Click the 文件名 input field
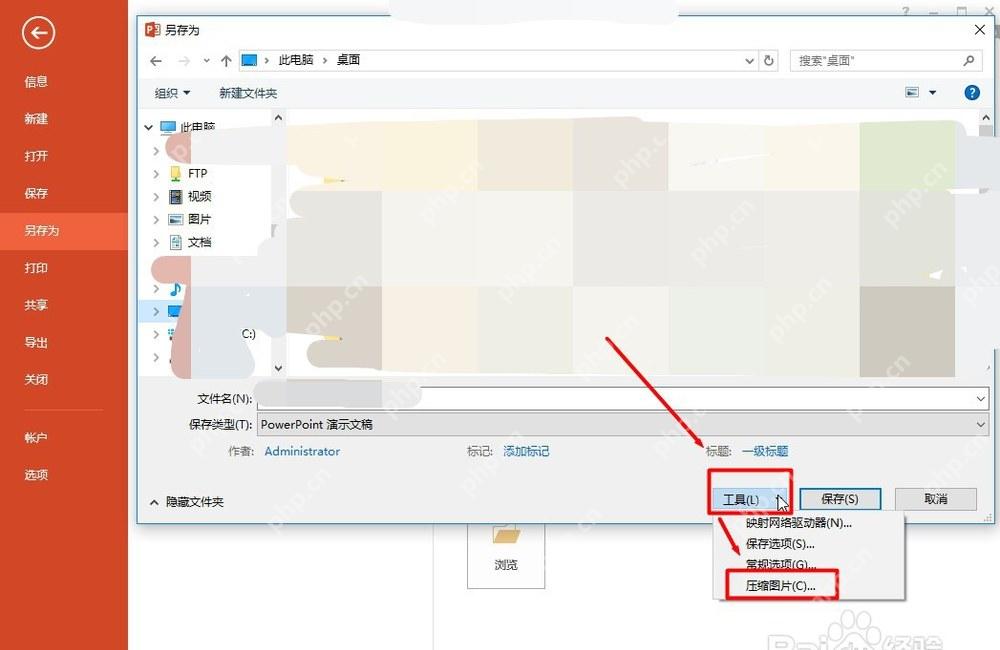 coord(615,399)
